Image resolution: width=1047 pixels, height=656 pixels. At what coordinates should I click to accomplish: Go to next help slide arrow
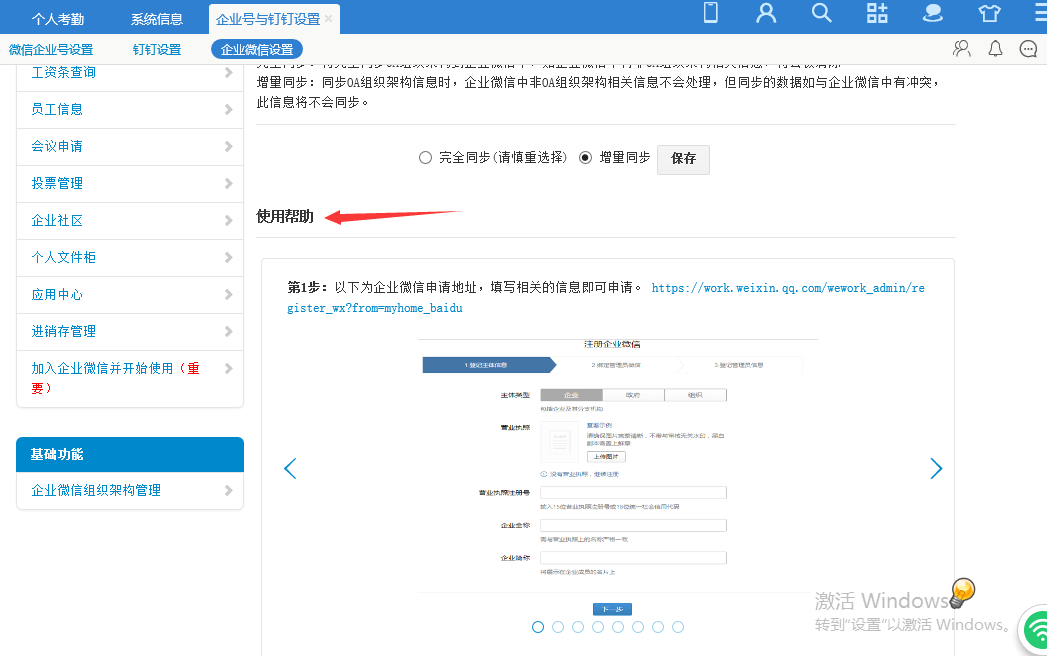[936, 468]
